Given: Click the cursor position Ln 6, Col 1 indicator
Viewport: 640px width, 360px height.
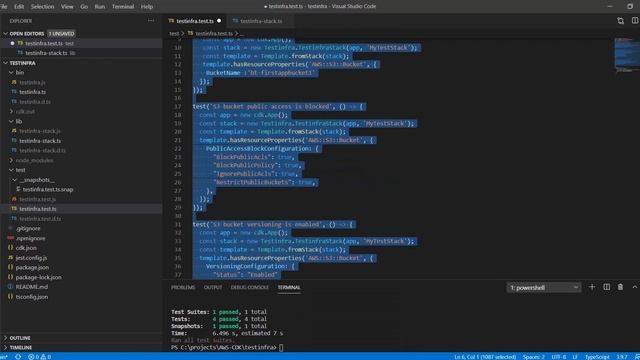Looking at the screenshot, I should [485, 357].
